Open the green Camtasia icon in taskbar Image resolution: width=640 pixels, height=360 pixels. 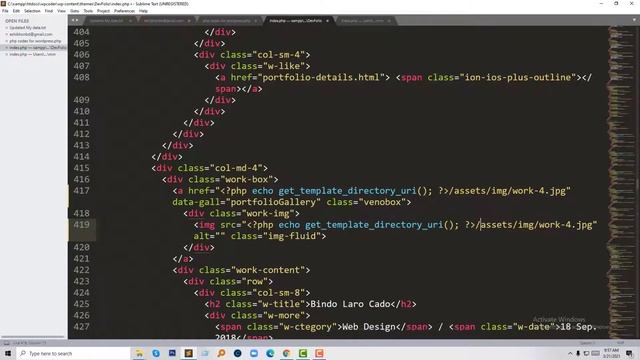[x=303, y=353]
